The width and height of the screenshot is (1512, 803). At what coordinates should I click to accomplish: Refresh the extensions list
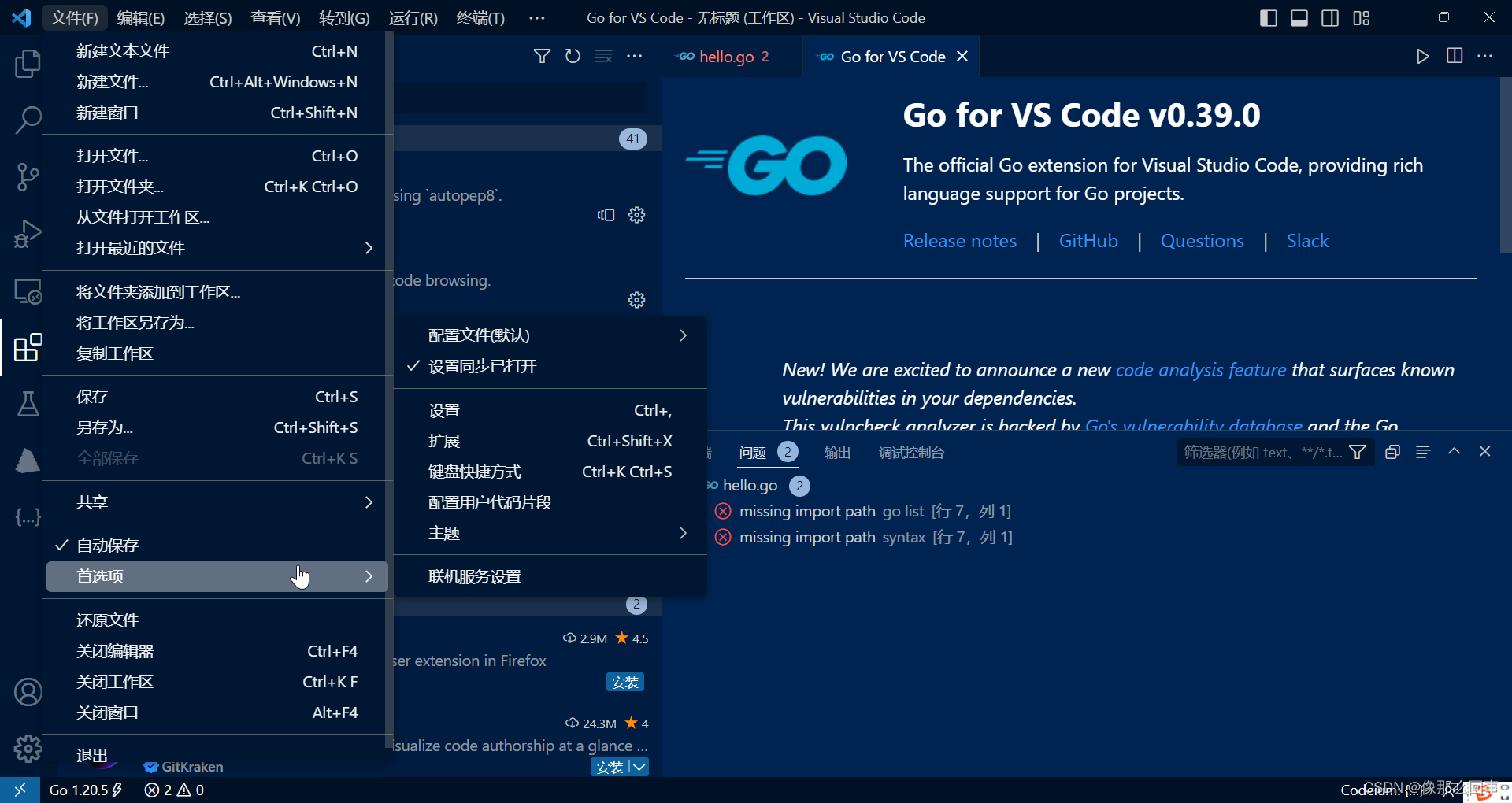(x=573, y=56)
